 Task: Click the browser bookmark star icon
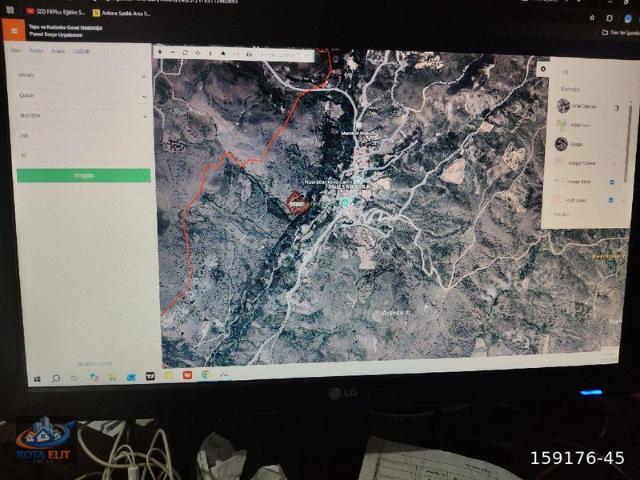pyautogui.click(x=592, y=18)
